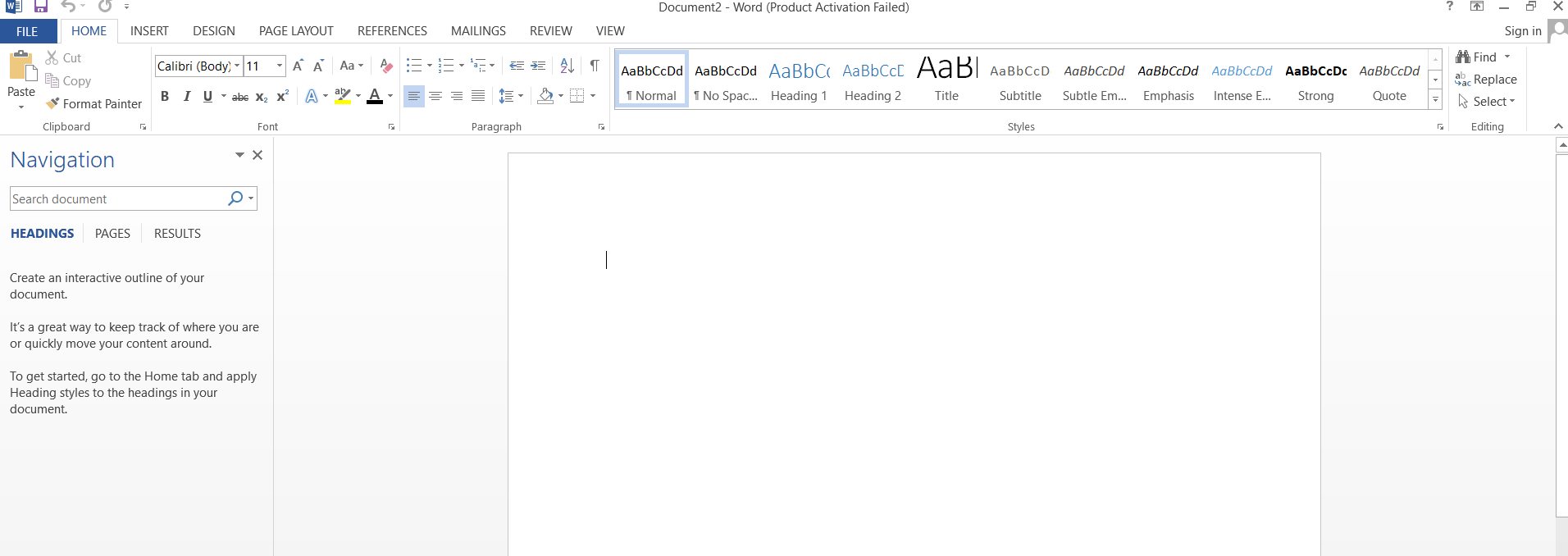The height and width of the screenshot is (556, 1568).
Task: Switch to the PAGES navigation tab
Action: click(x=112, y=234)
